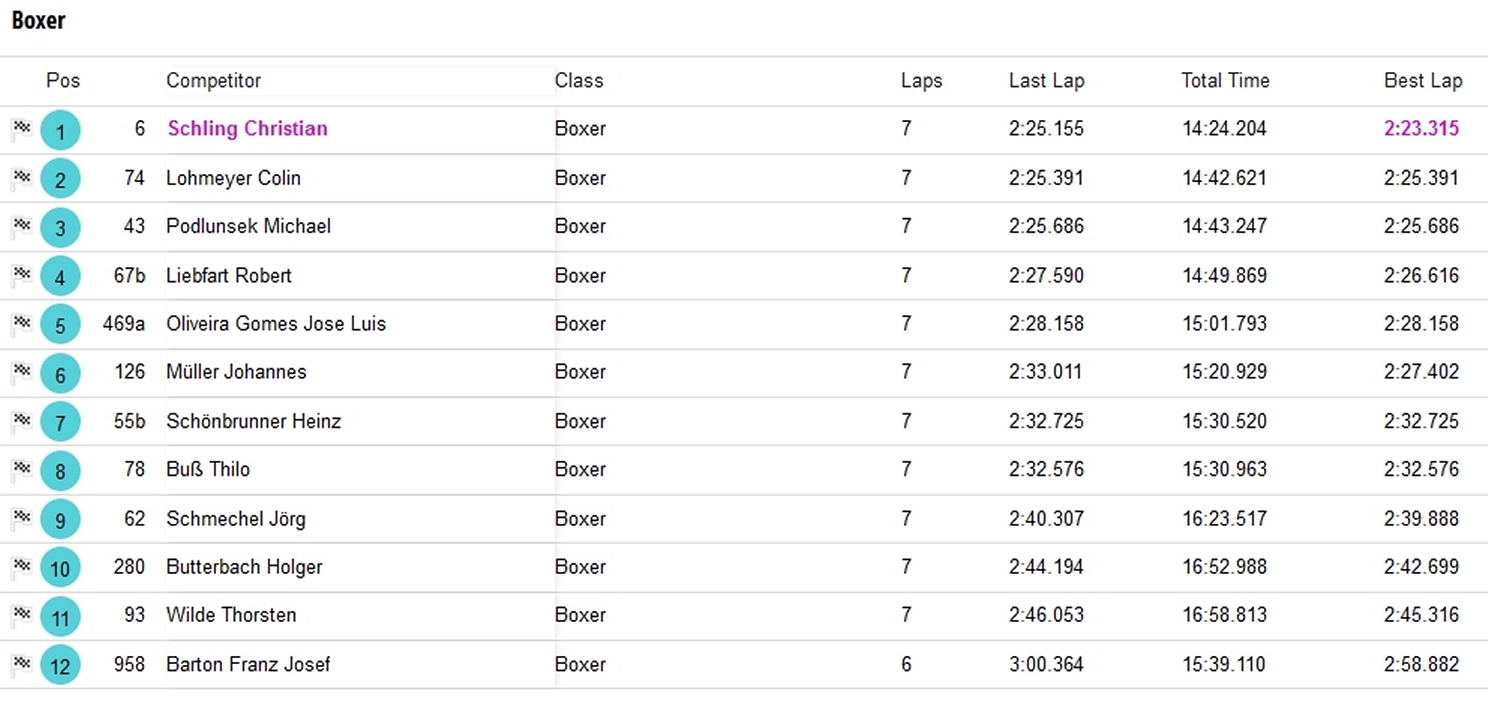Select competitor Oliveira Gomes Jose Luis
This screenshot has width=1488, height=704.
276,324
